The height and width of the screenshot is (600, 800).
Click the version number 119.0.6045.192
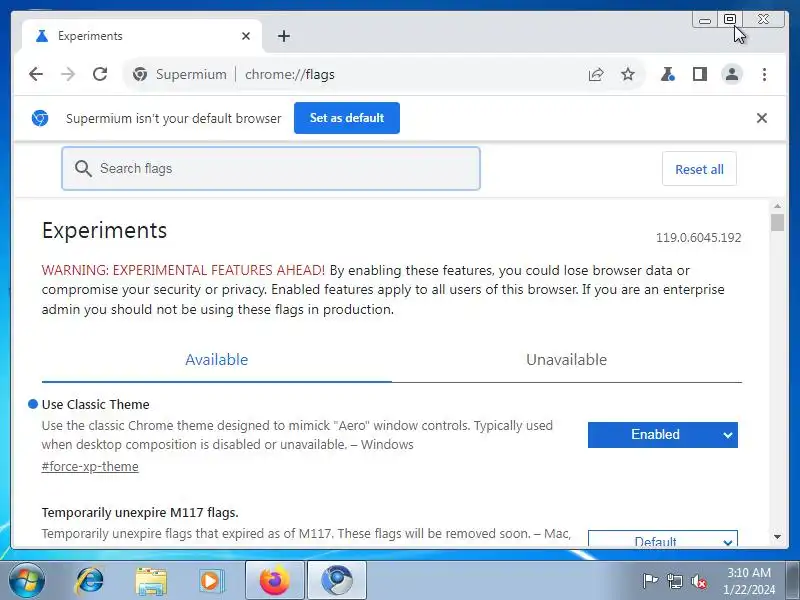tap(698, 238)
